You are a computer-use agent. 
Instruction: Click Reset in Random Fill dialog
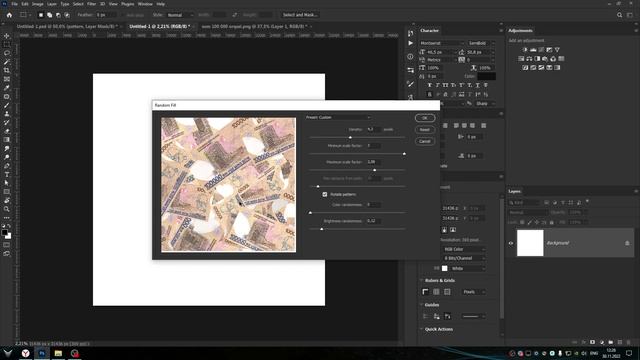point(425,130)
